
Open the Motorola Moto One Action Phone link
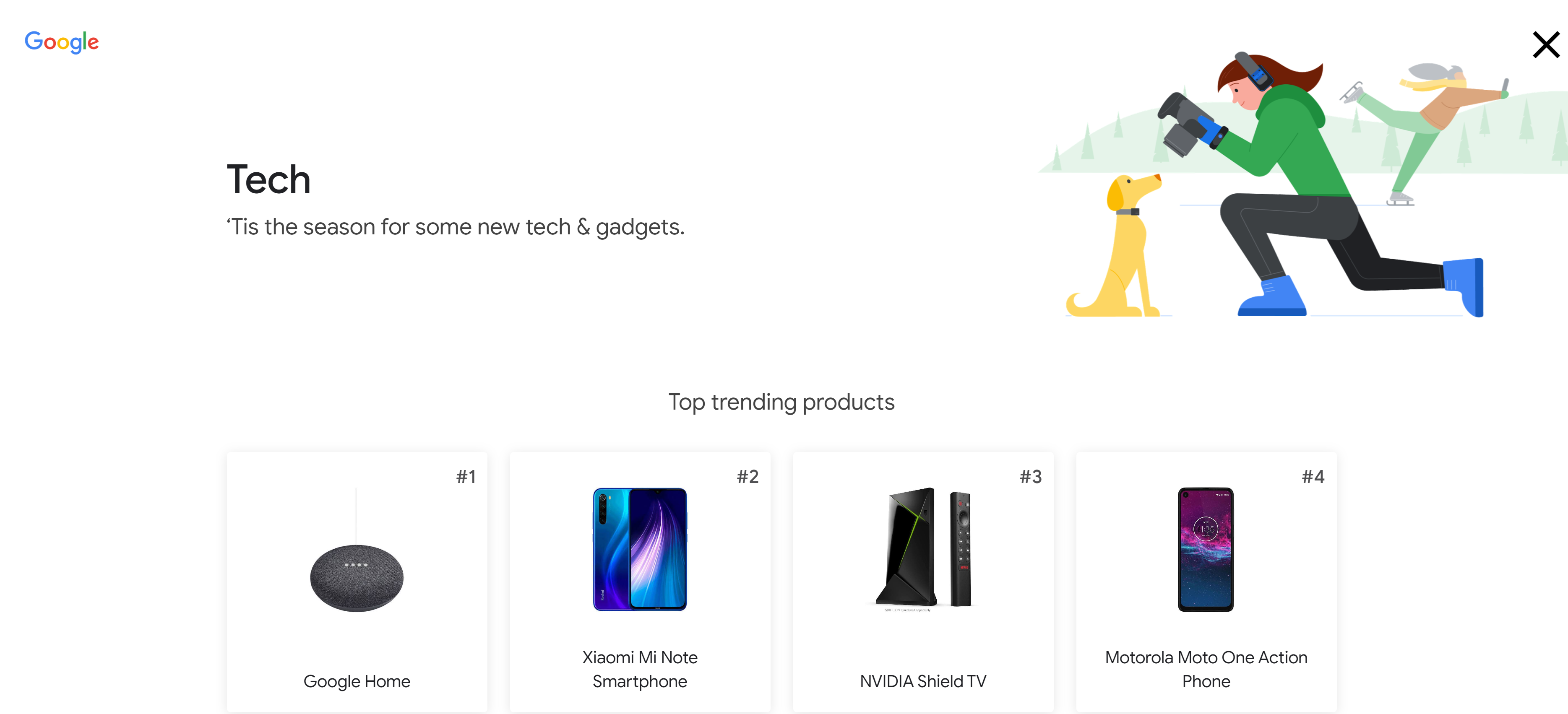pos(1206,669)
